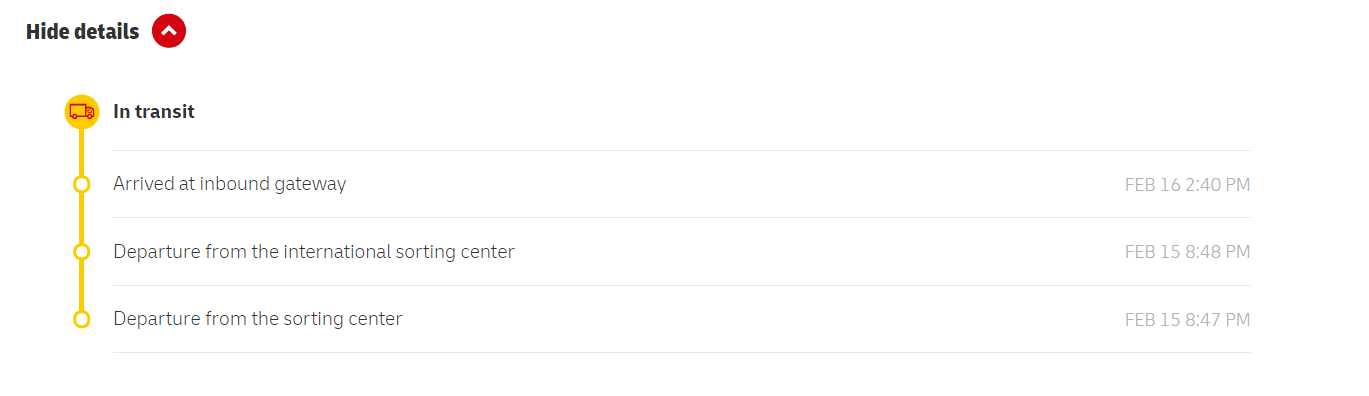Collapse details with the red chevron button
The image size is (1369, 396).
[169, 31]
